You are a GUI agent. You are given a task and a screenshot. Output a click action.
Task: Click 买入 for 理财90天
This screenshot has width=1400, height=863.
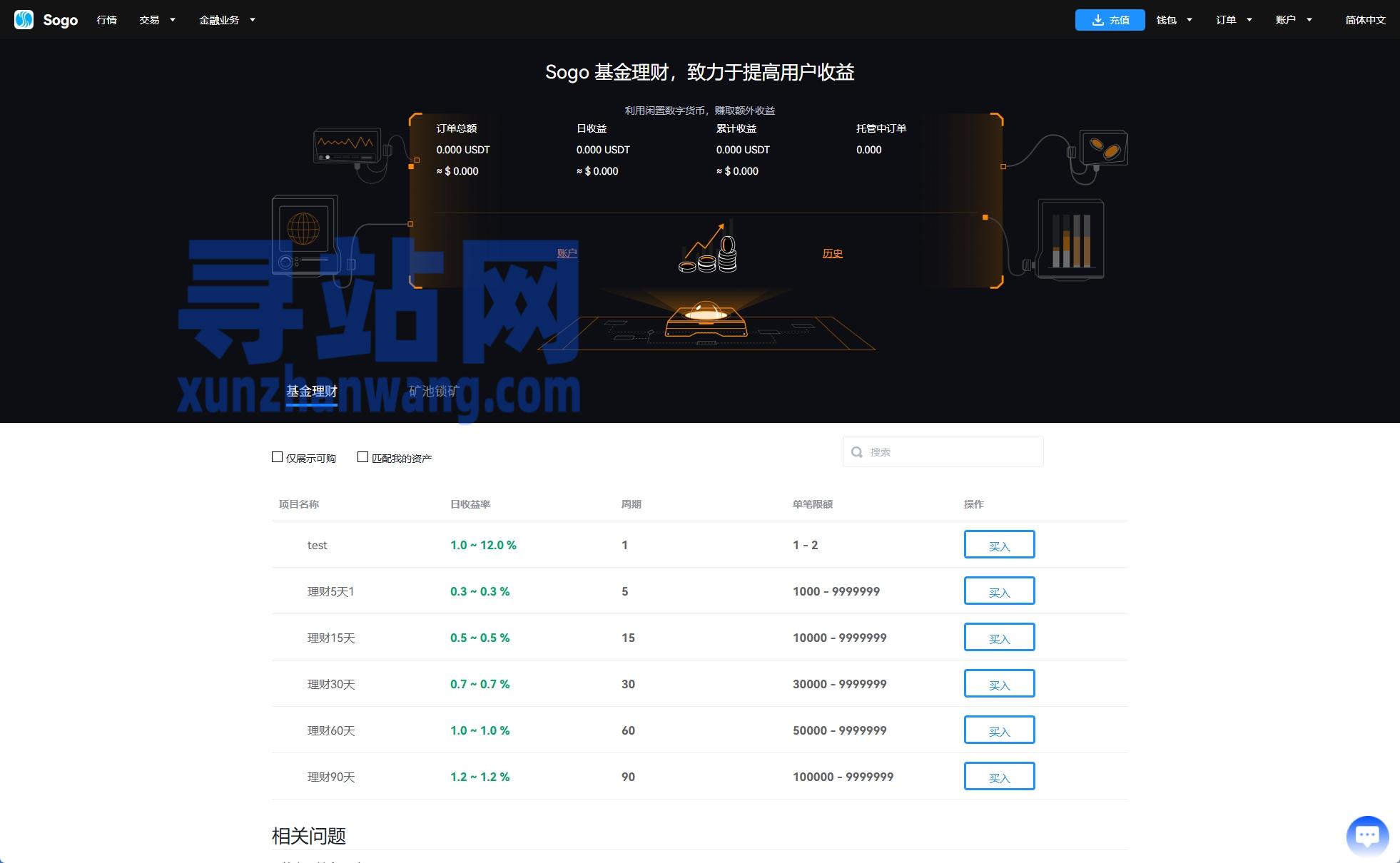[x=999, y=776]
